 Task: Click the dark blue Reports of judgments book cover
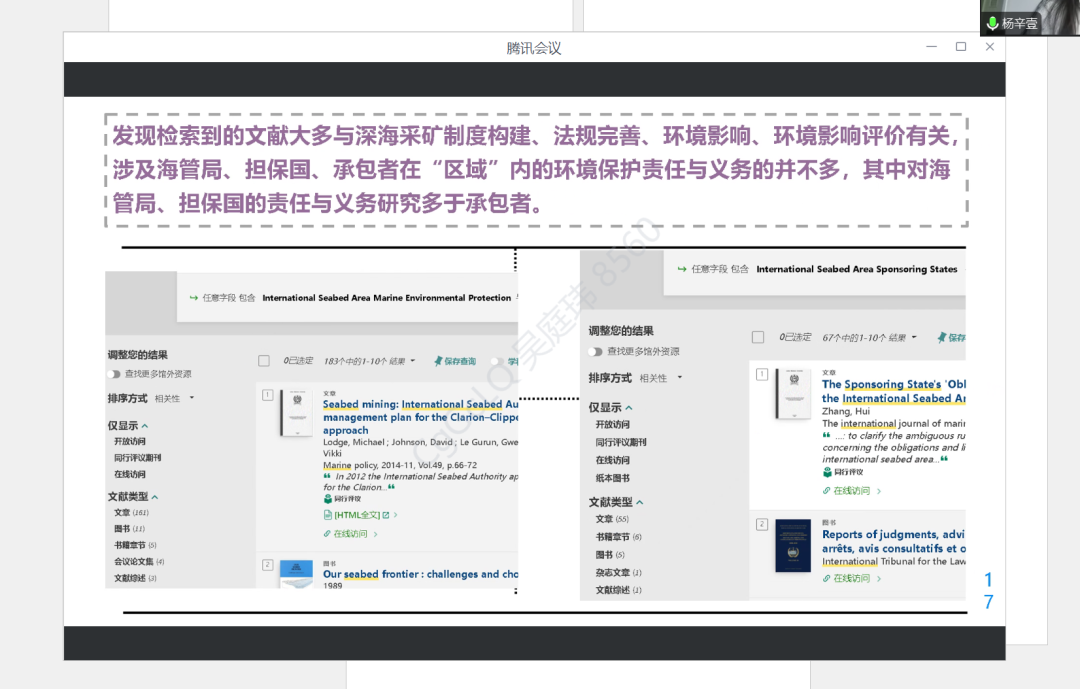[793, 546]
